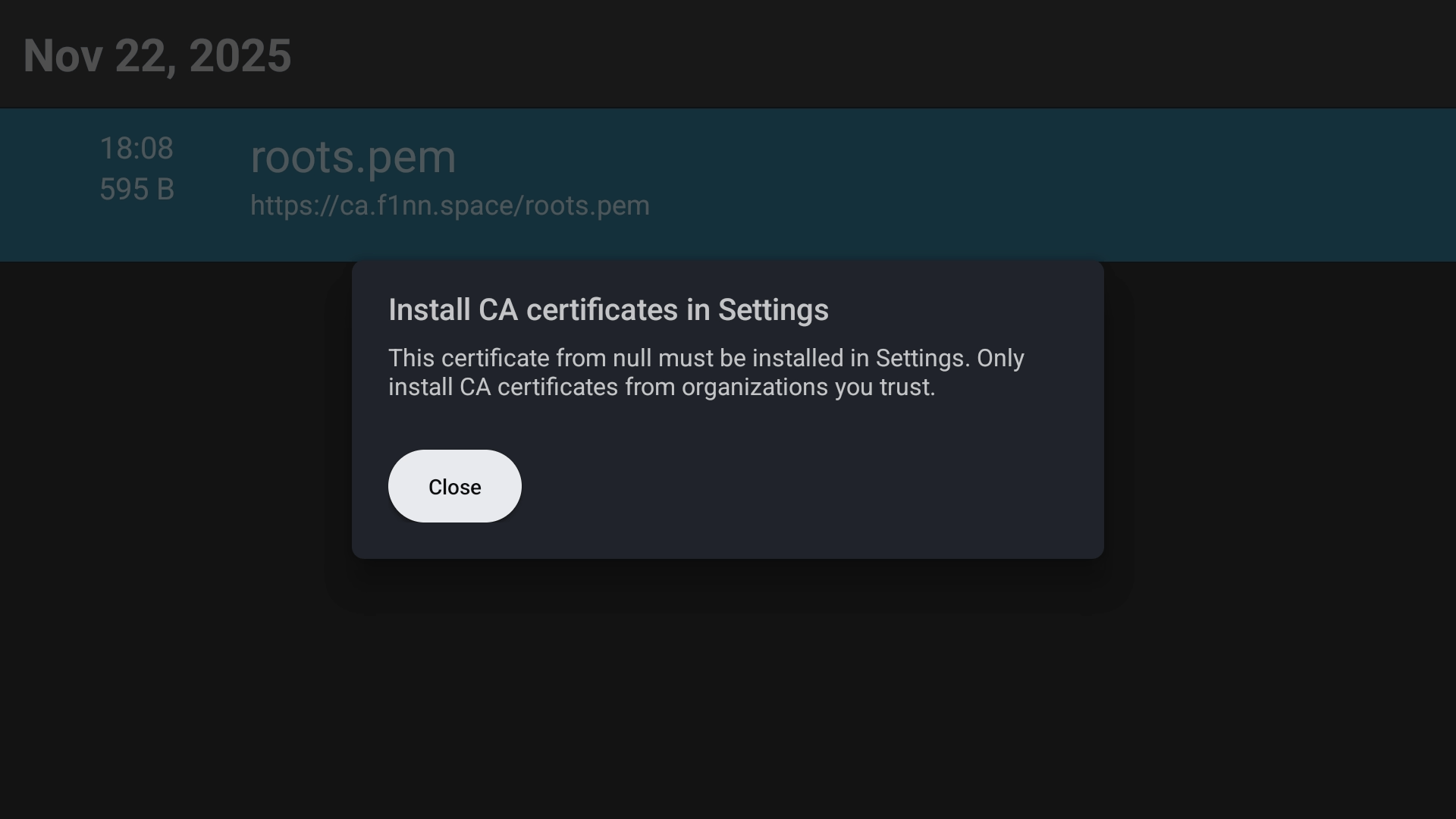Viewport: 1456px width, 819px height.
Task: Click the certificate warning message text
Action: click(x=705, y=372)
